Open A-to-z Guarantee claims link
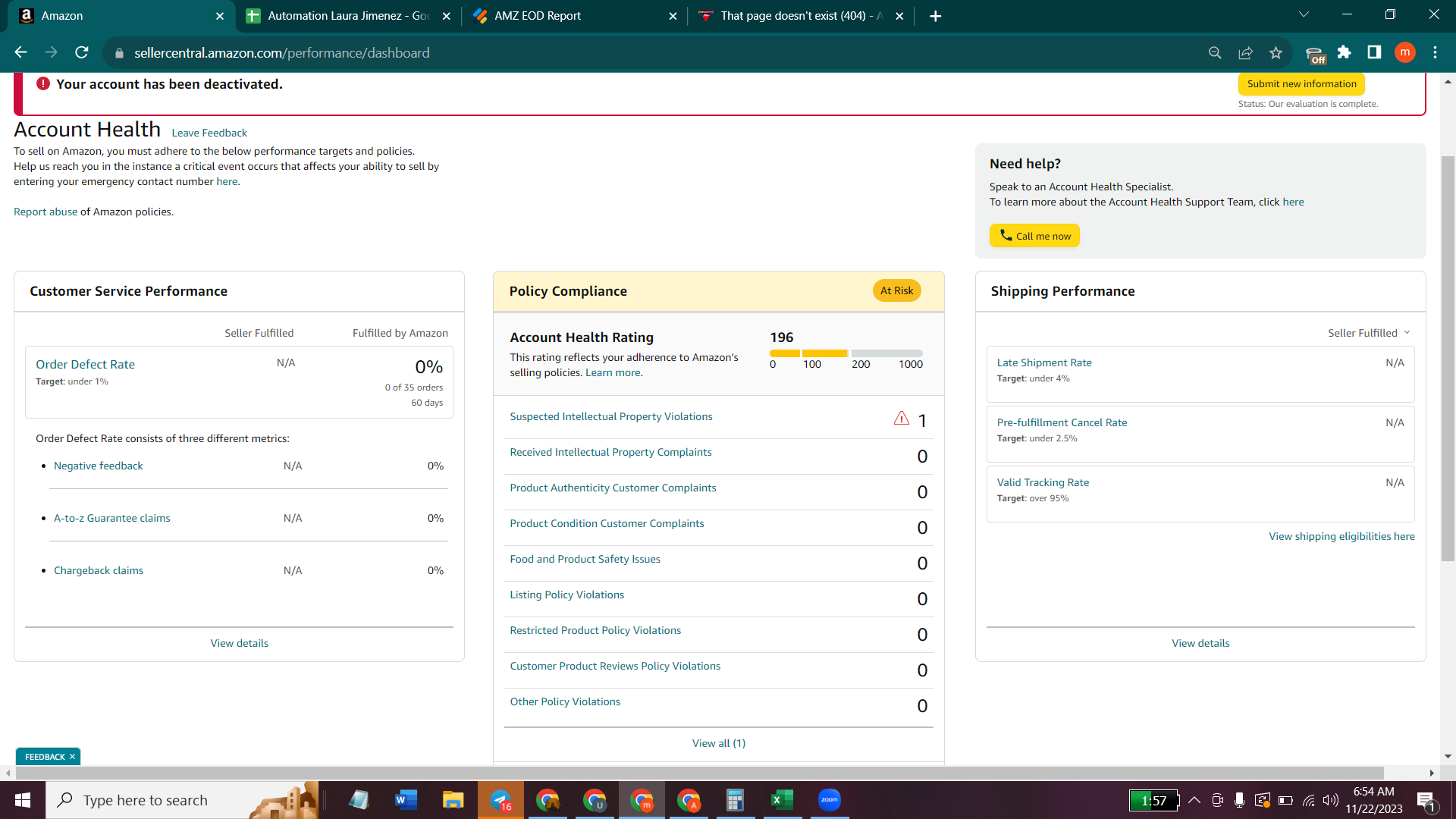 [112, 518]
